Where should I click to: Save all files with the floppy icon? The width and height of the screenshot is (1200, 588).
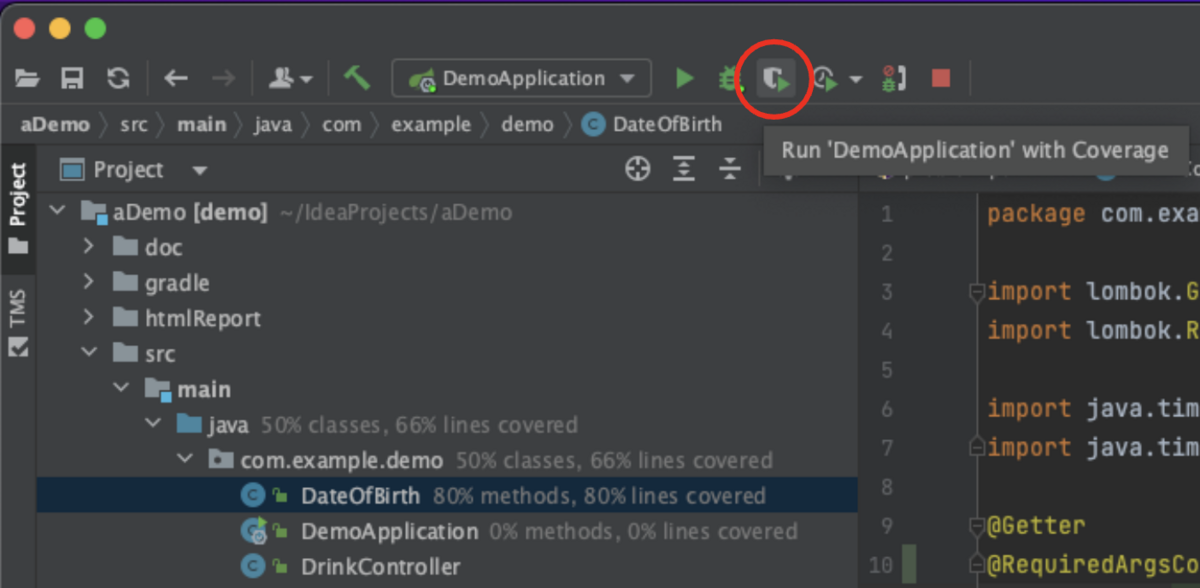72,78
